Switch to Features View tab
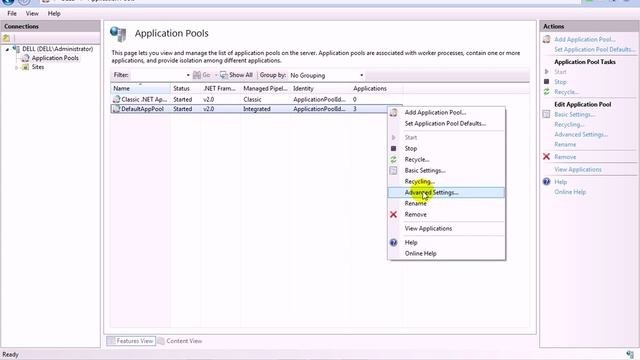Viewport: 640px width, 360px height. 131,341
